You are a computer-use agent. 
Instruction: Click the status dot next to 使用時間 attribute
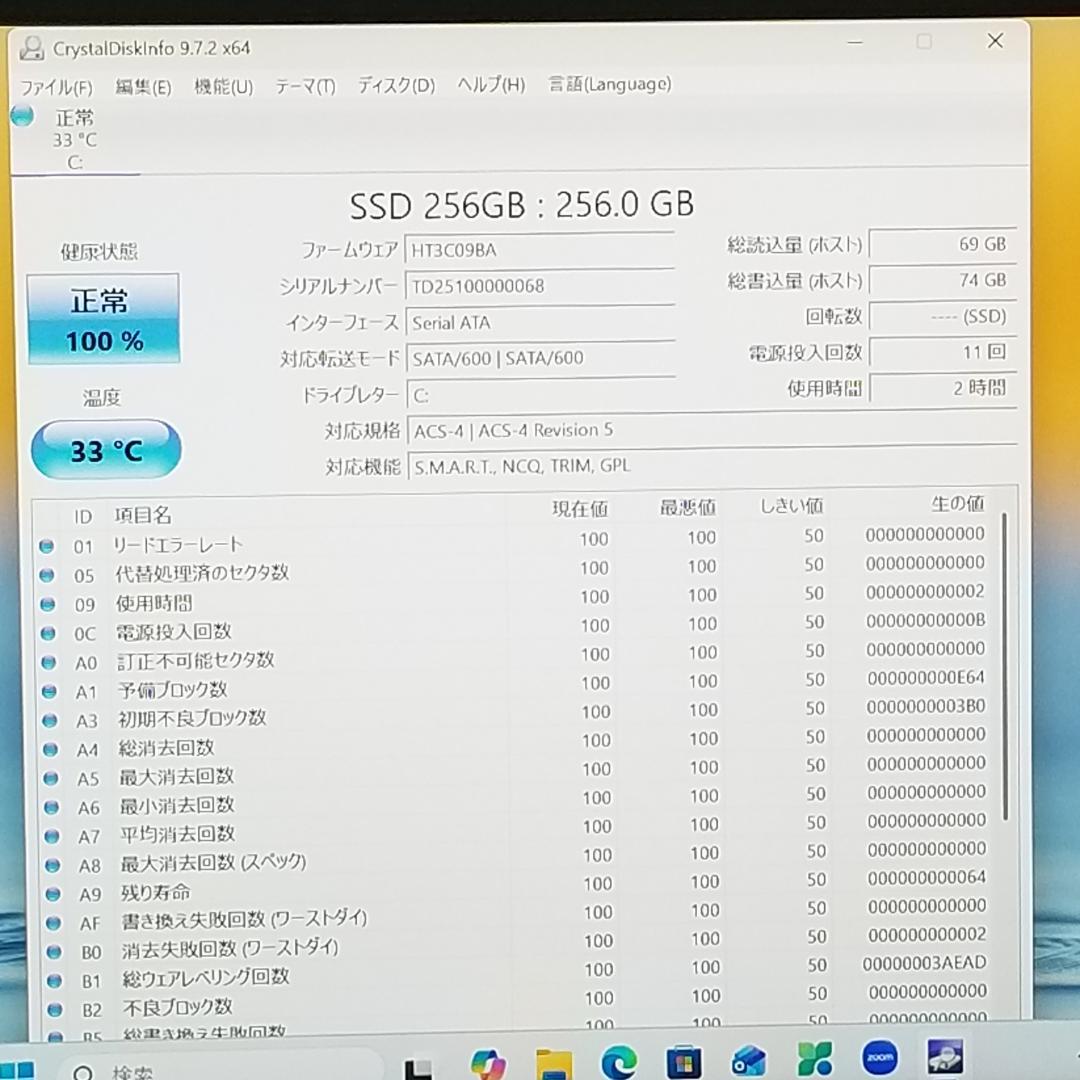(47, 602)
